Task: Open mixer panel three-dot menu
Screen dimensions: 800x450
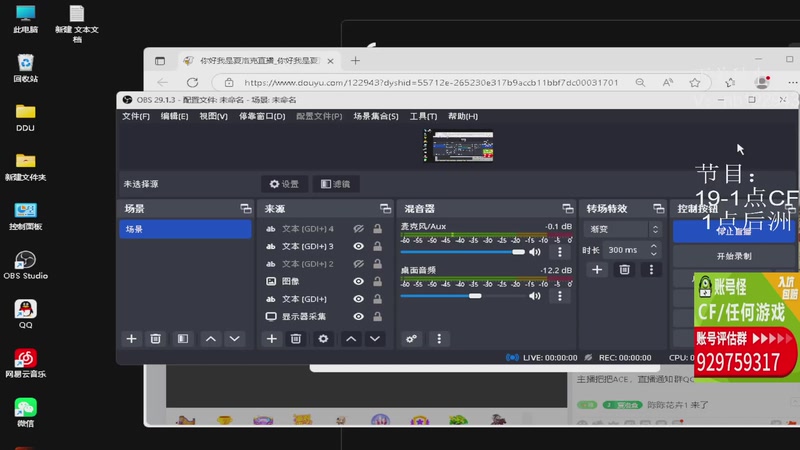Action: tap(439, 339)
